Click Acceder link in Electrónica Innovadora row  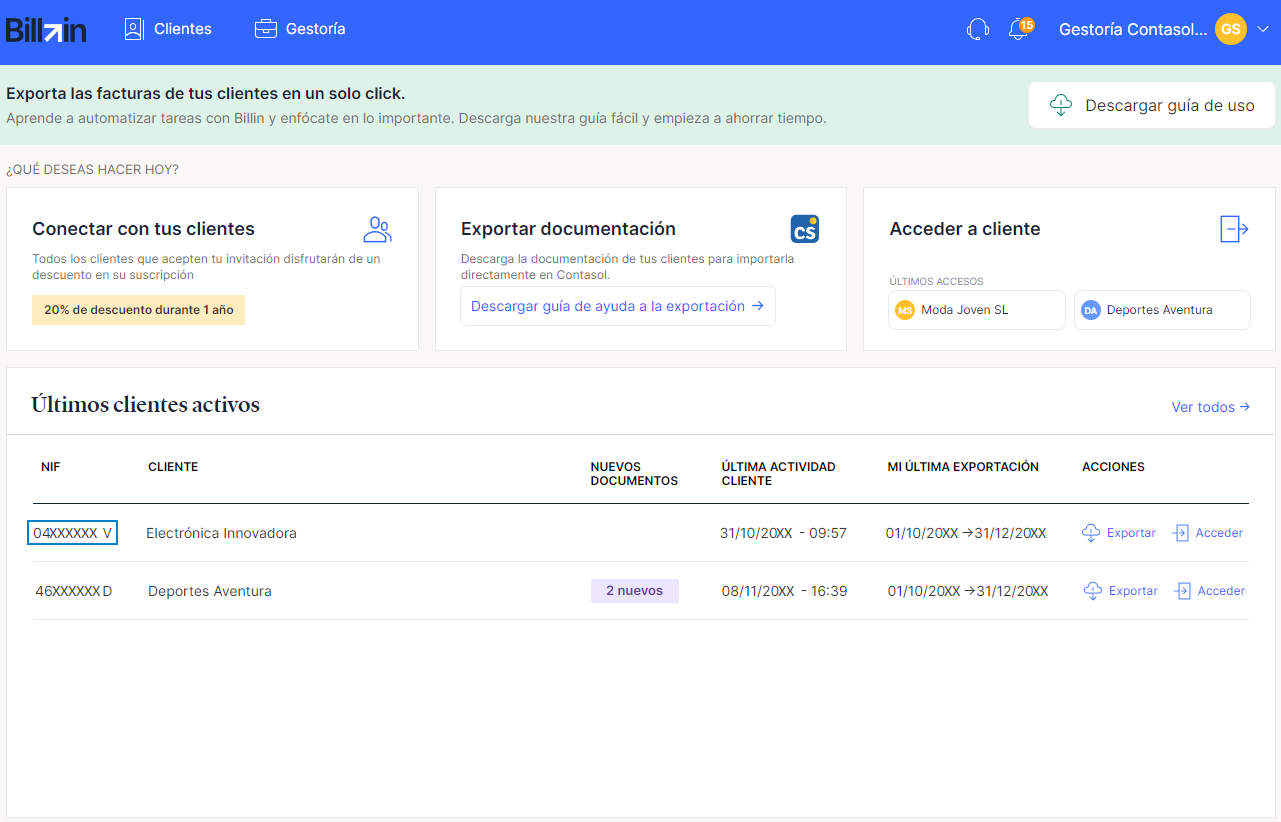1219,533
